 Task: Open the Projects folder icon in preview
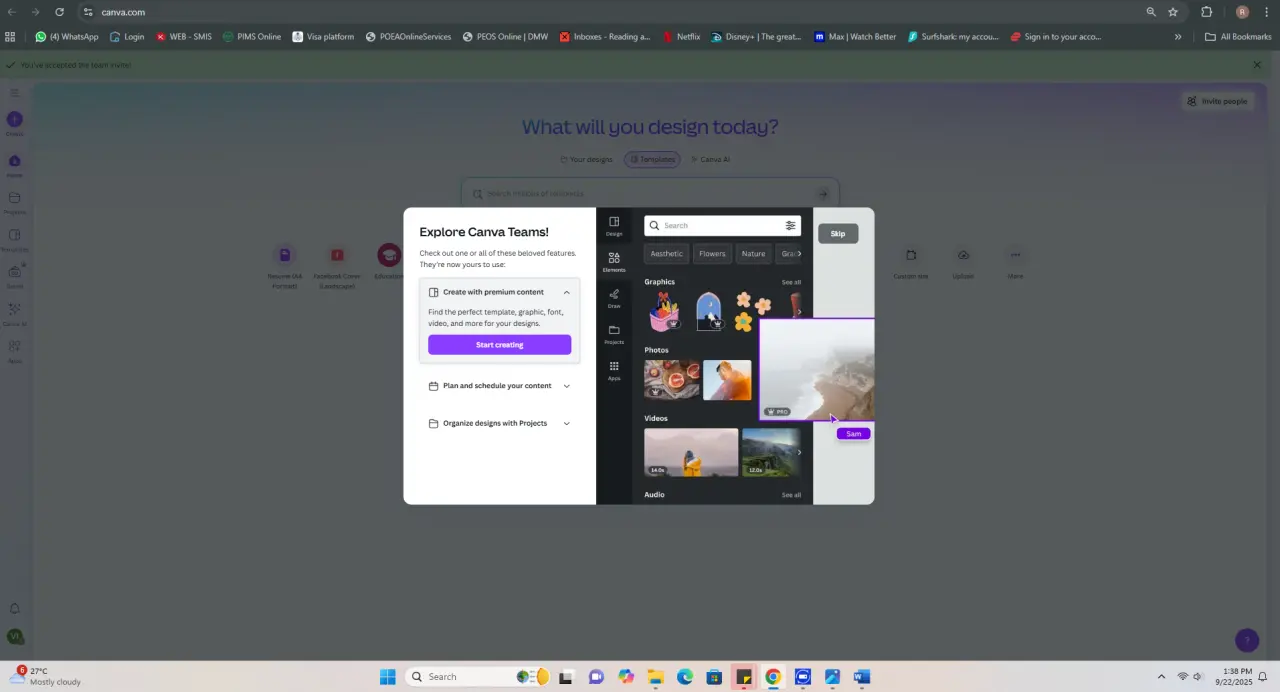point(614,334)
